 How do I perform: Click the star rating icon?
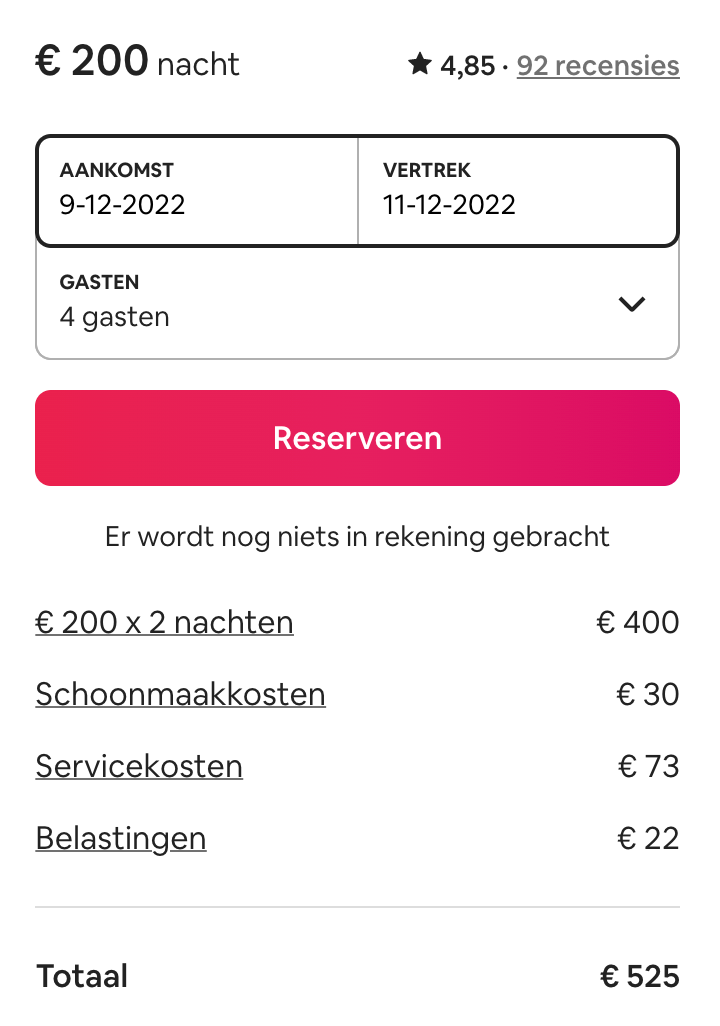coord(420,65)
